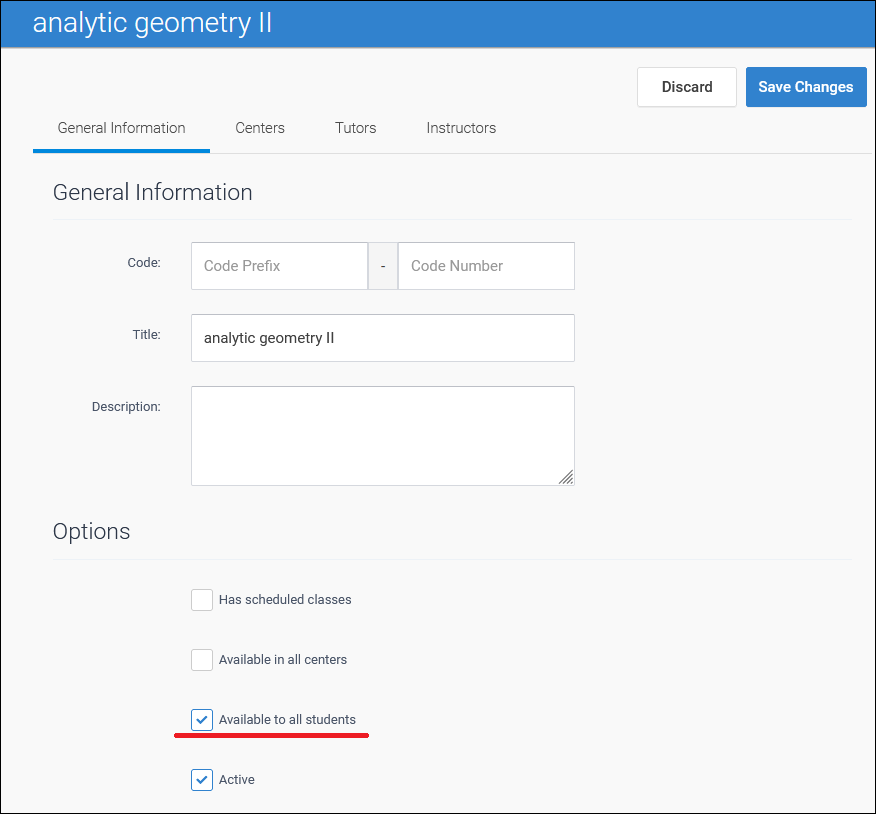Go to the Instructors tab
The image size is (876, 814).
[x=461, y=128]
